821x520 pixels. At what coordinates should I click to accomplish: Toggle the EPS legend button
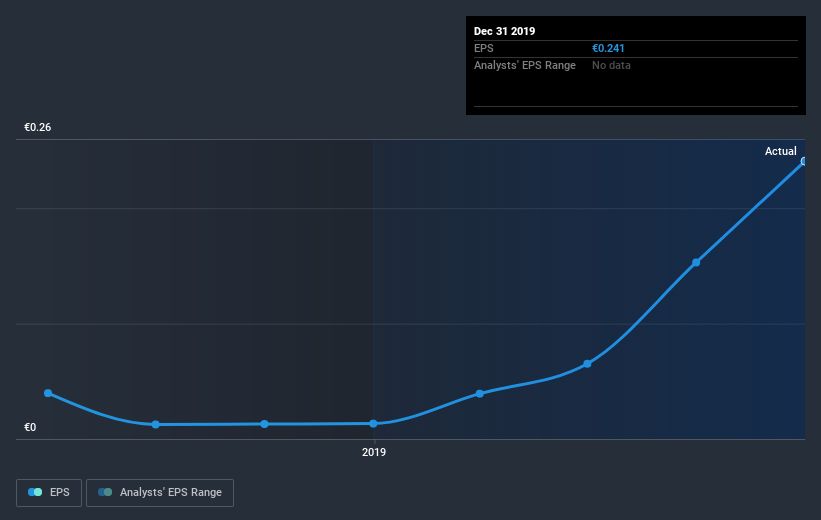[49, 493]
